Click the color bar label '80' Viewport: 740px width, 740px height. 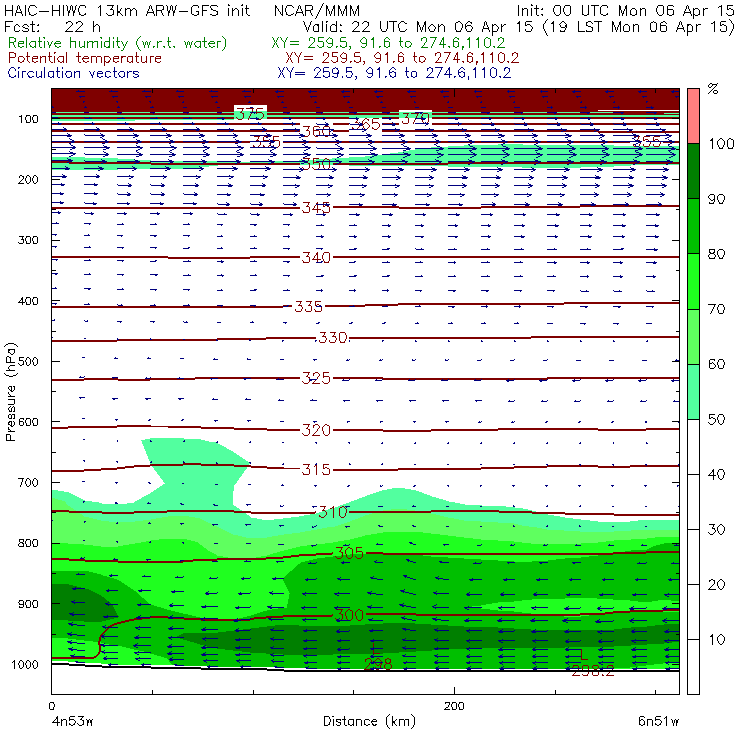point(716,254)
